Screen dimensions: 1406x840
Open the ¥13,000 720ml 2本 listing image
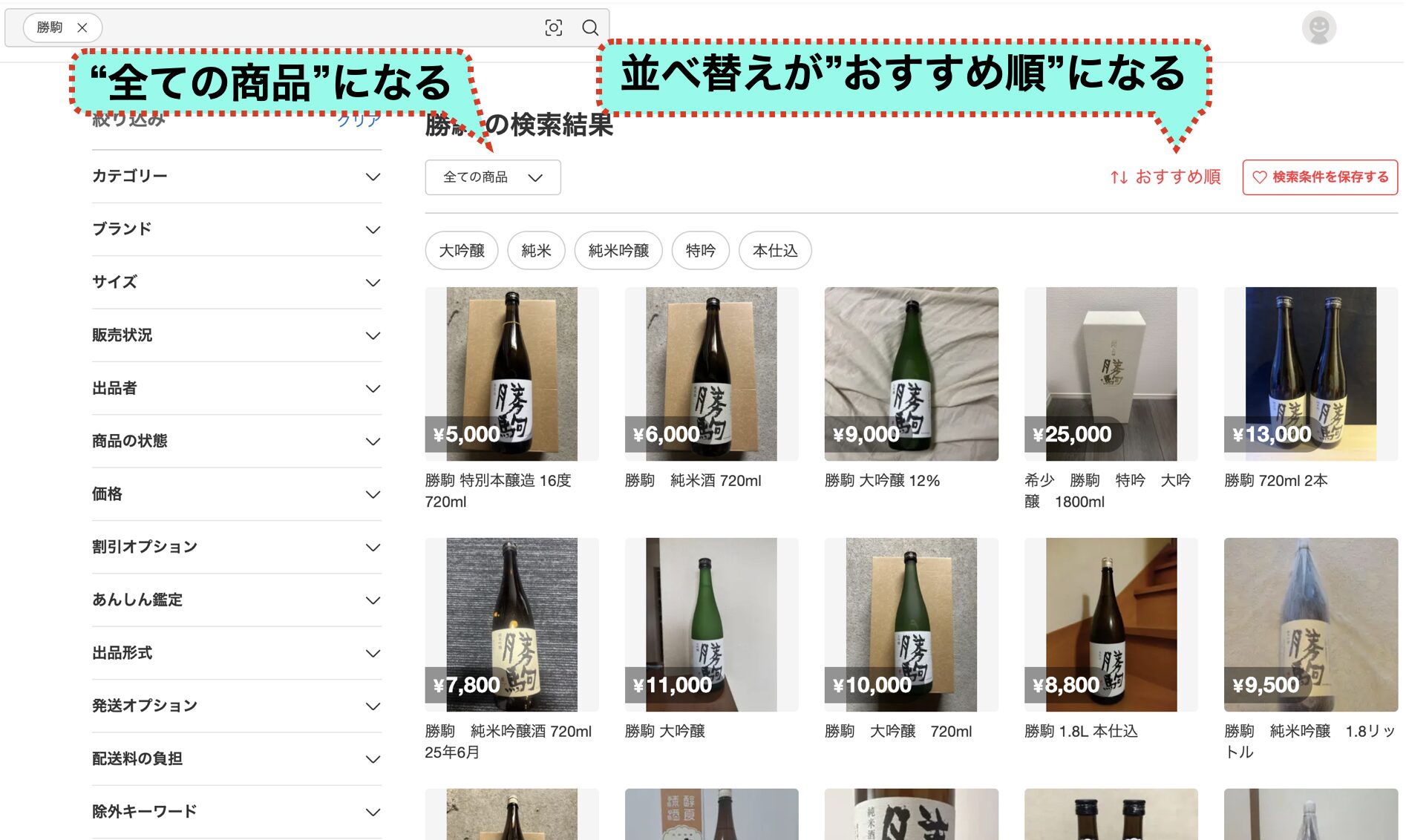tap(1311, 374)
